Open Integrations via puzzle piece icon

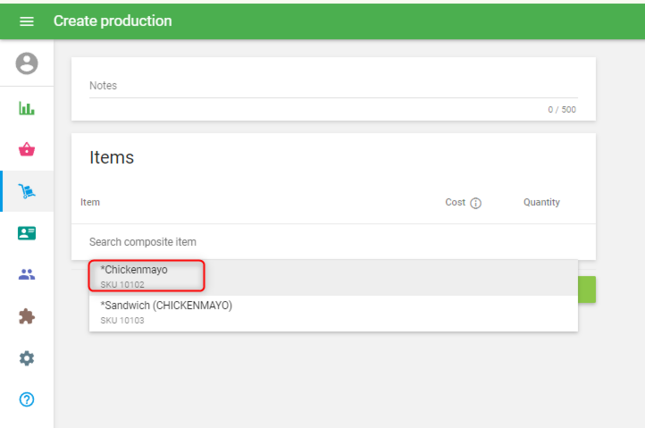27,317
